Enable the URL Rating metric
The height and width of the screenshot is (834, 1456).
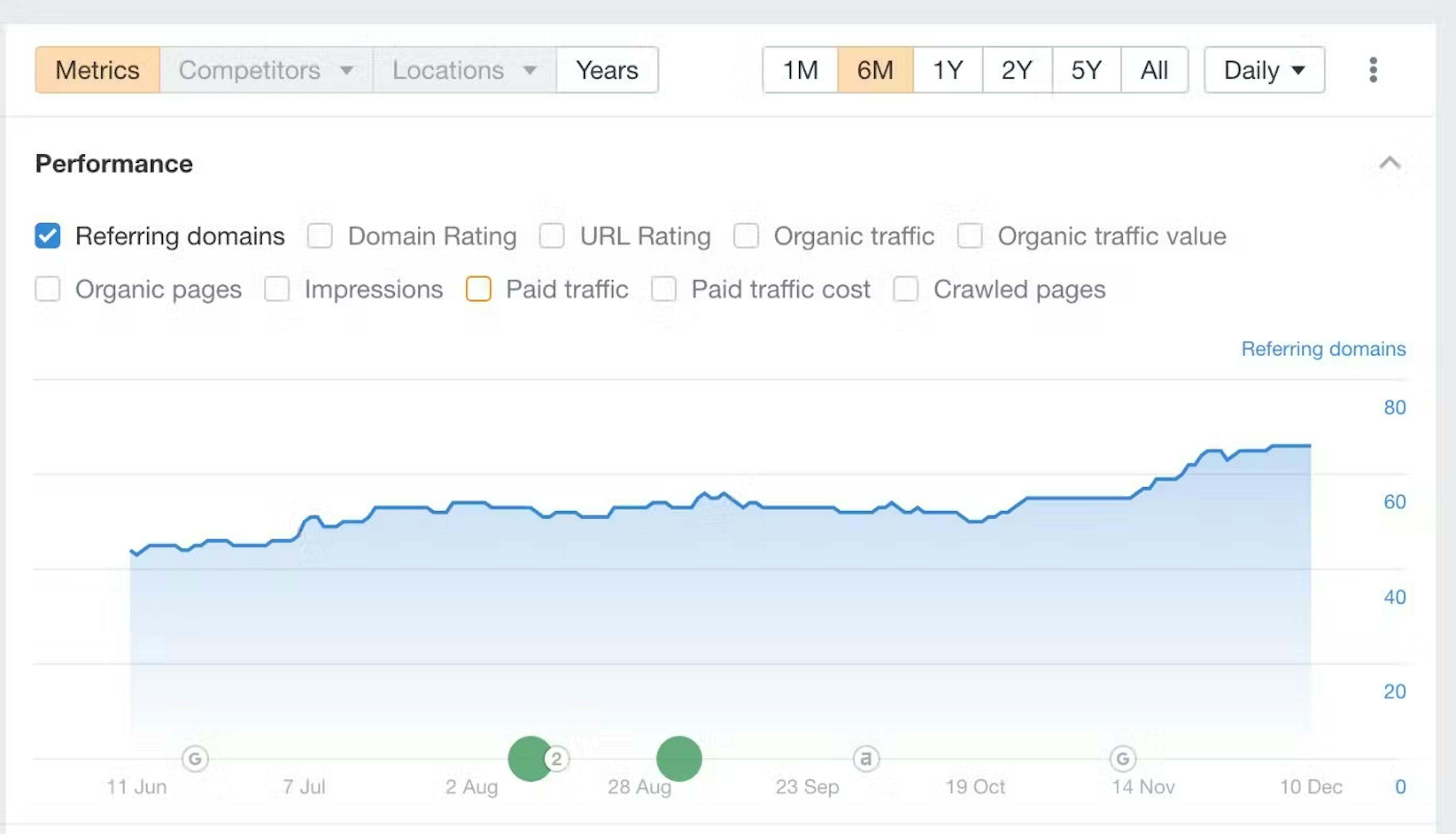tap(552, 235)
